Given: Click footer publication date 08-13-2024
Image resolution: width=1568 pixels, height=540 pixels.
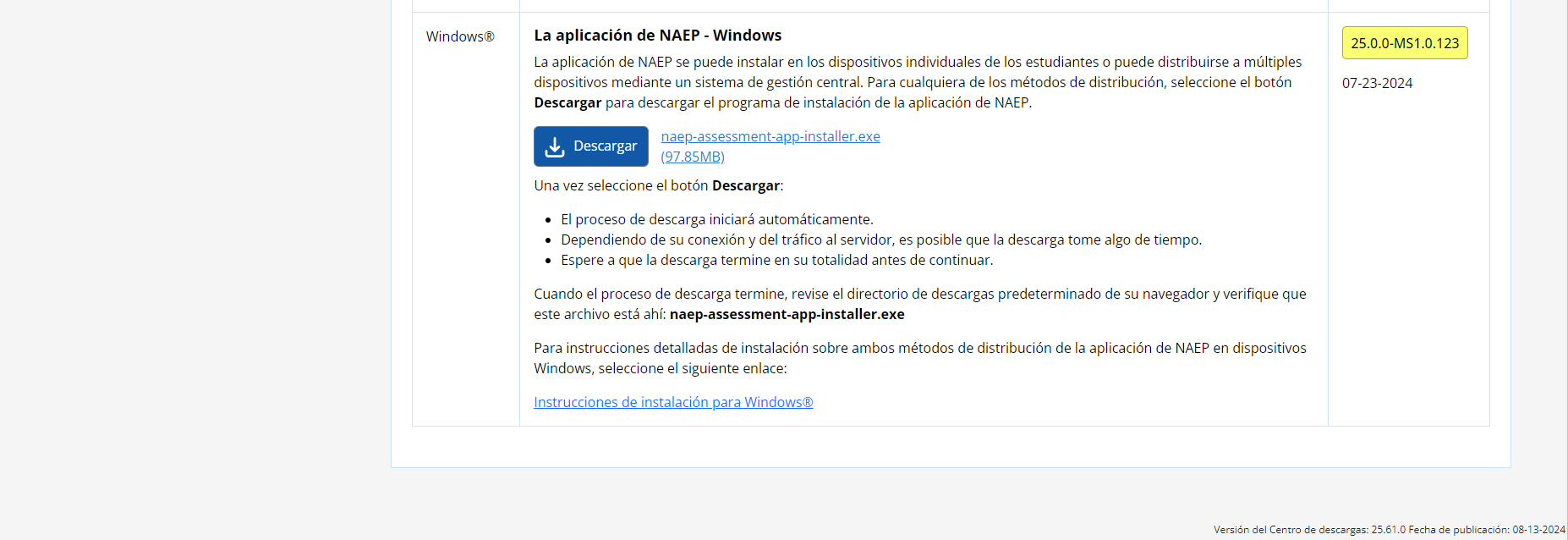Looking at the screenshot, I should pyautogui.click(x=1538, y=530).
